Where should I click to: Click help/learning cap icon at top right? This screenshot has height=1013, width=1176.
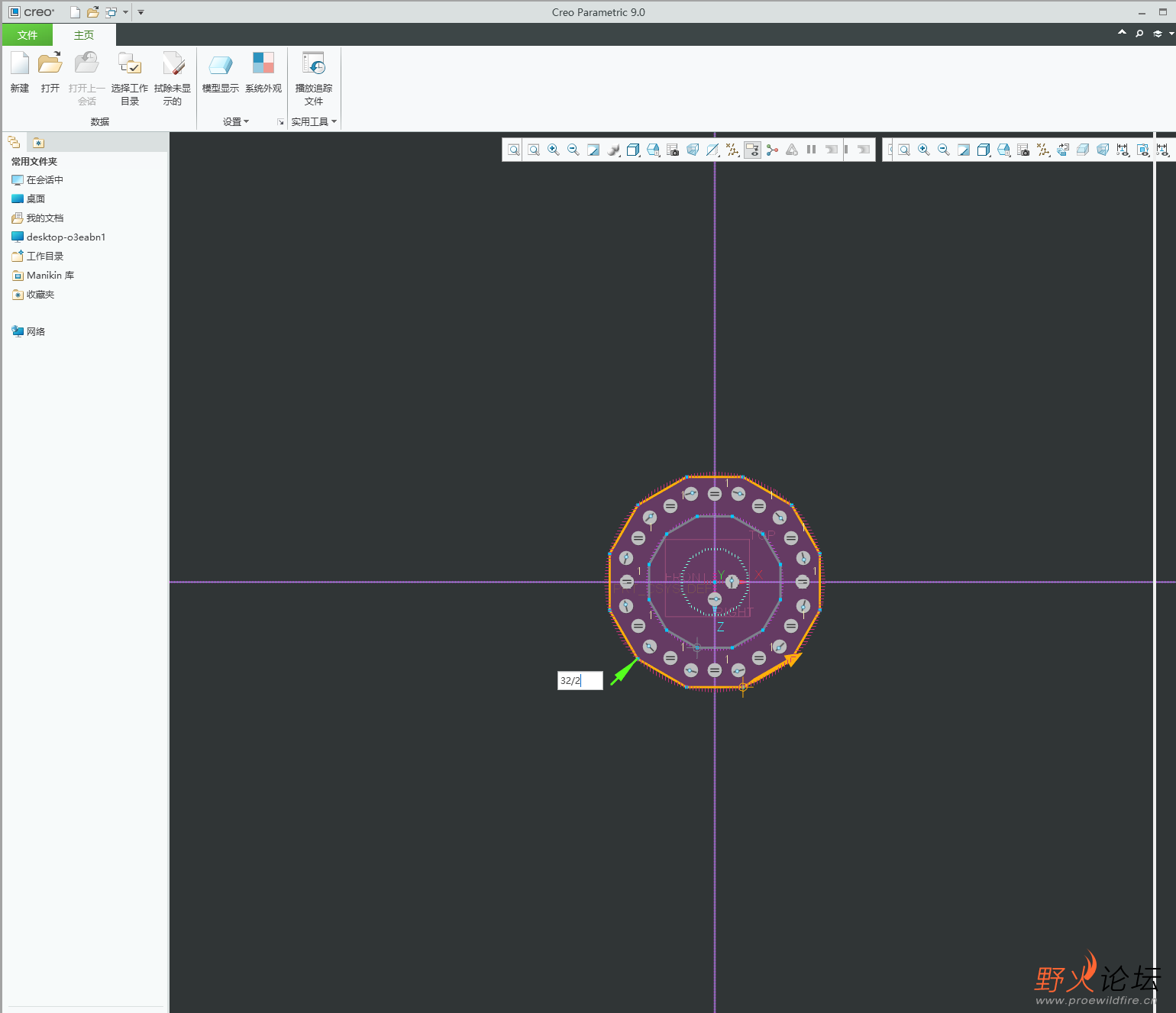pos(1158,34)
